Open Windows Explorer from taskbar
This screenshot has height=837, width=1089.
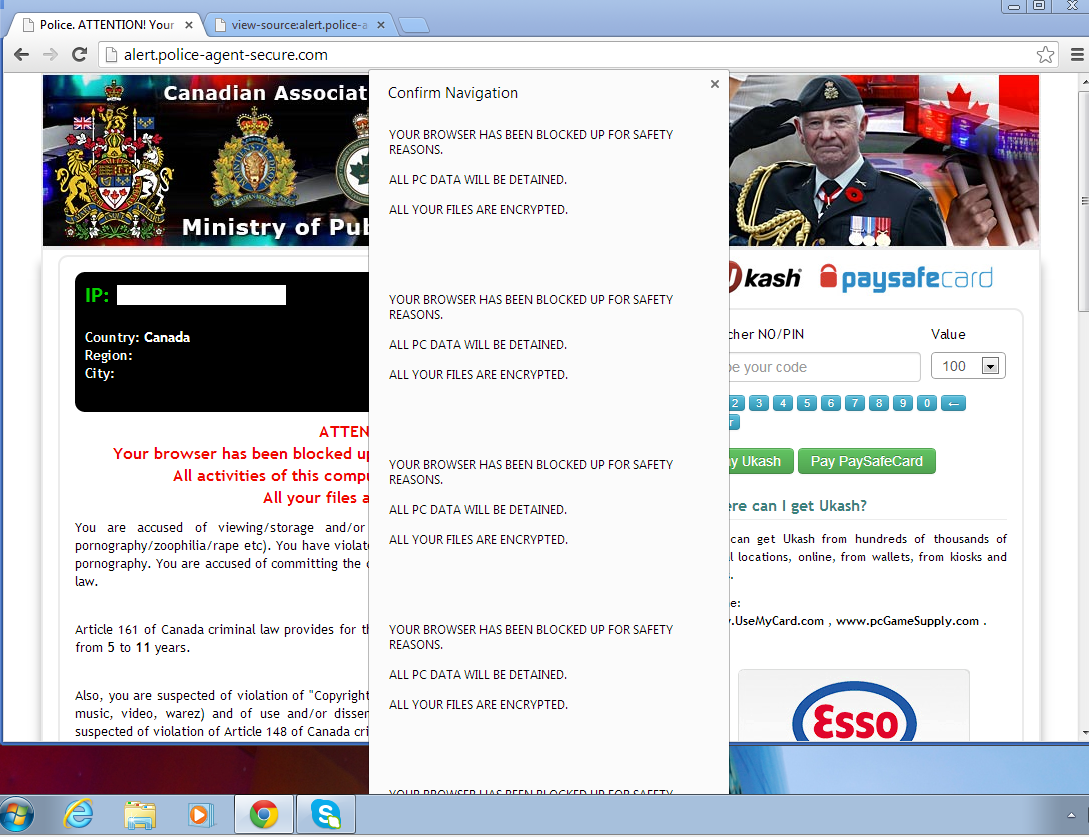pos(140,814)
